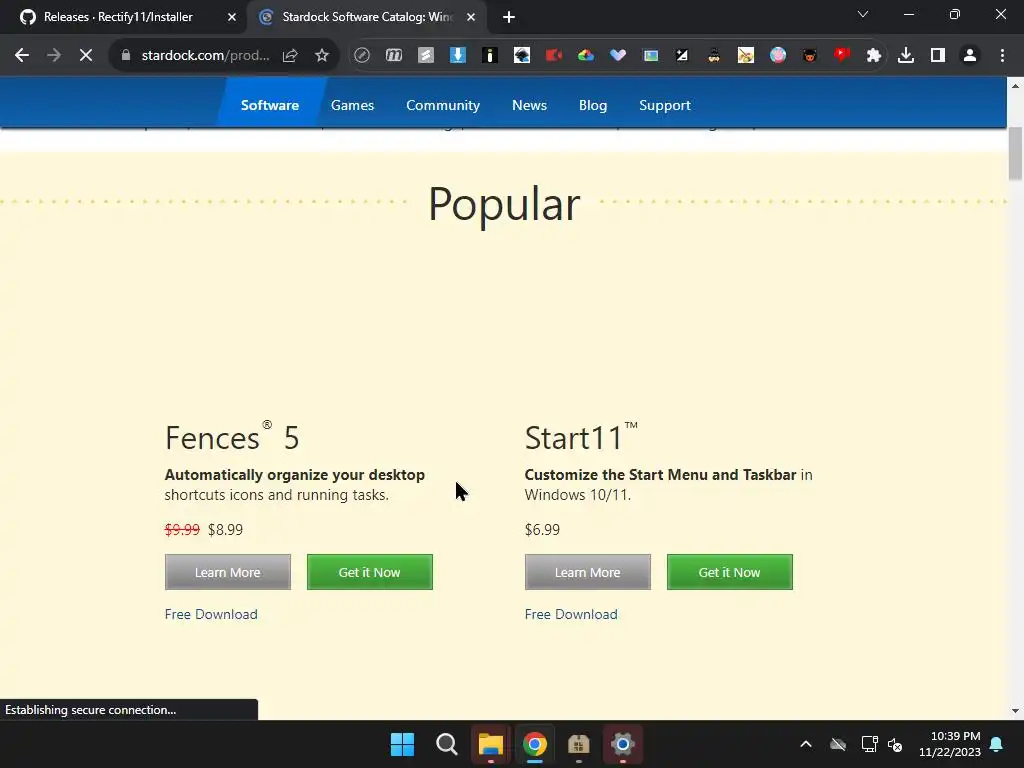Open the Software menu on Stardock
Image resolution: width=1024 pixels, height=768 pixels.
click(x=270, y=105)
